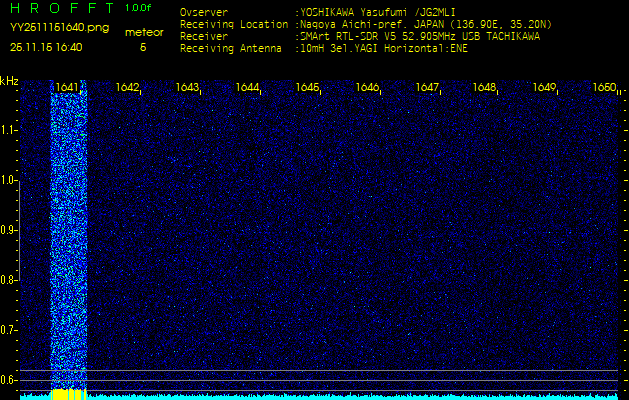Image resolution: width=629 pixels, height=400 pixels.
Task: Click the kHz axis unit label
Action: click(9, 81)
